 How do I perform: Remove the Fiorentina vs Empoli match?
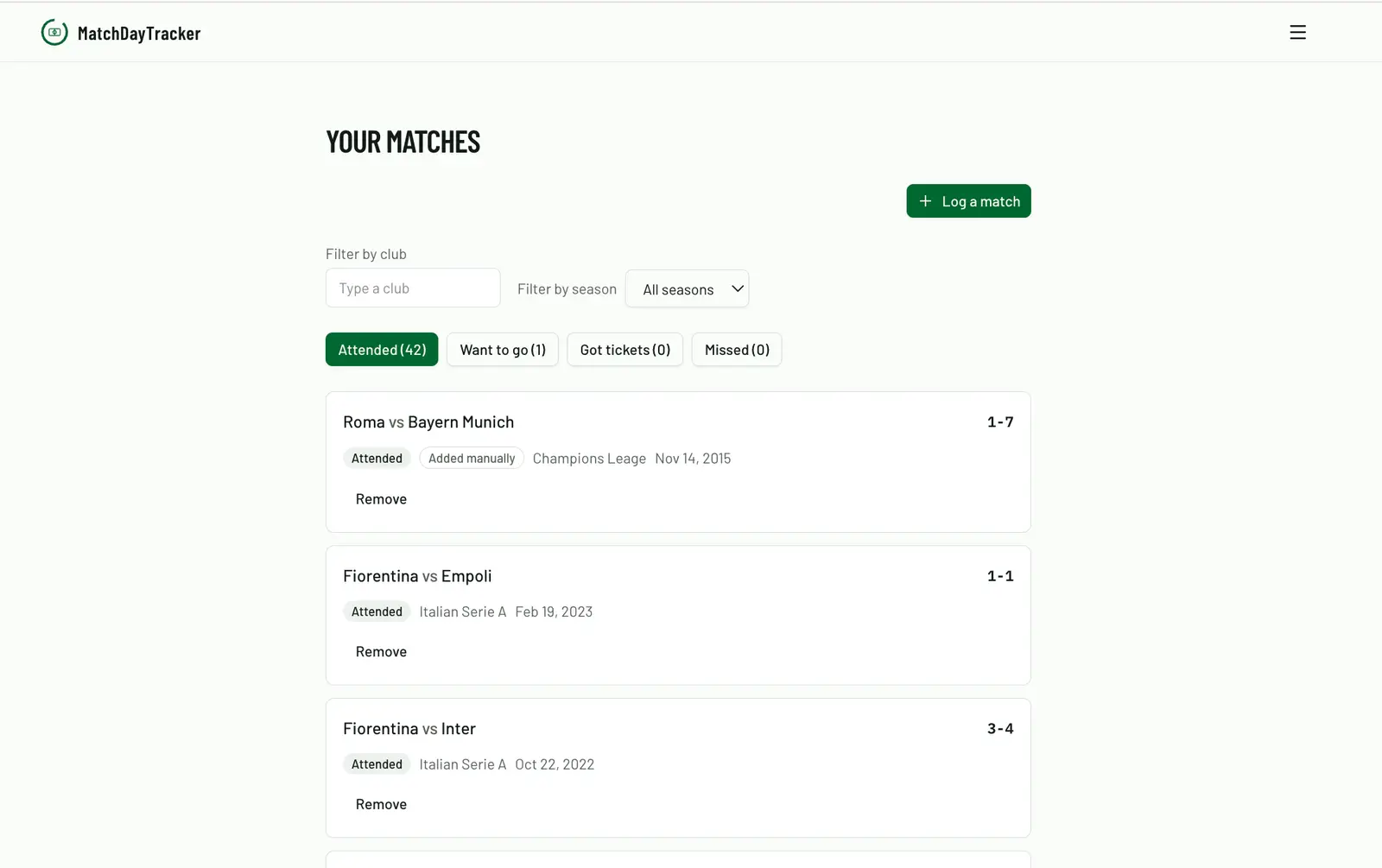381,652
